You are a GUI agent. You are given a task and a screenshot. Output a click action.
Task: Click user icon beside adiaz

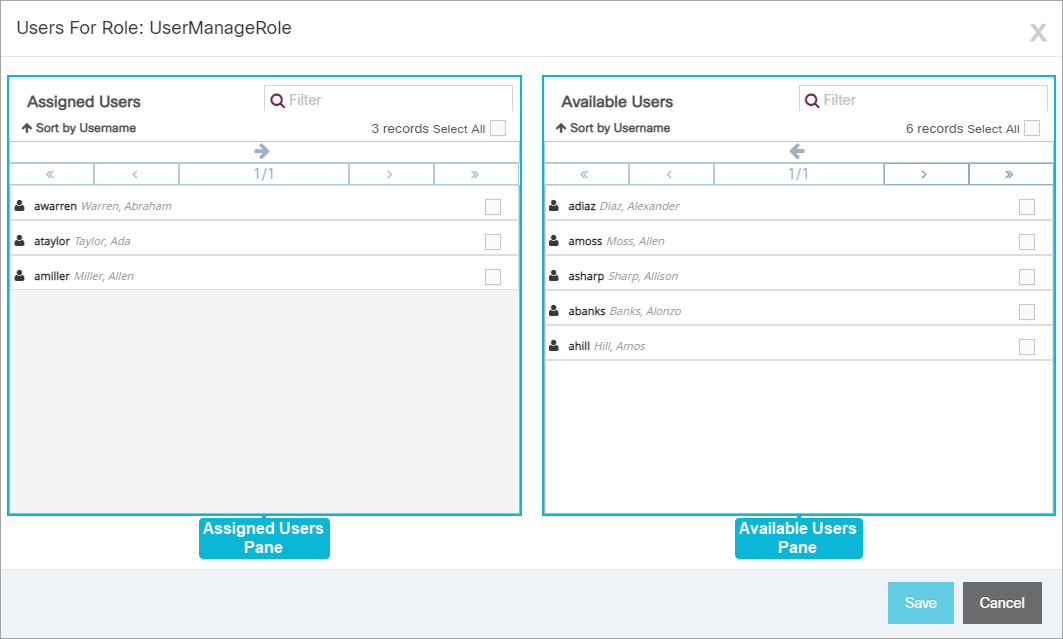[554, 205]
